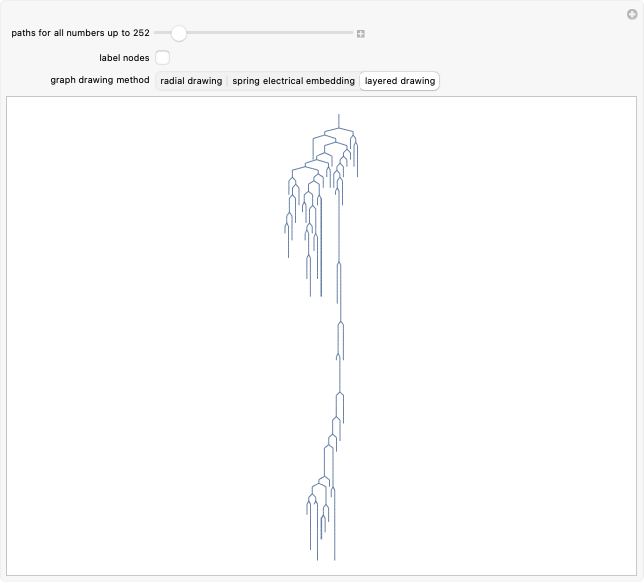Click the slider thumb for number paths
644x583 pixels.
click(x=179, y=33)
